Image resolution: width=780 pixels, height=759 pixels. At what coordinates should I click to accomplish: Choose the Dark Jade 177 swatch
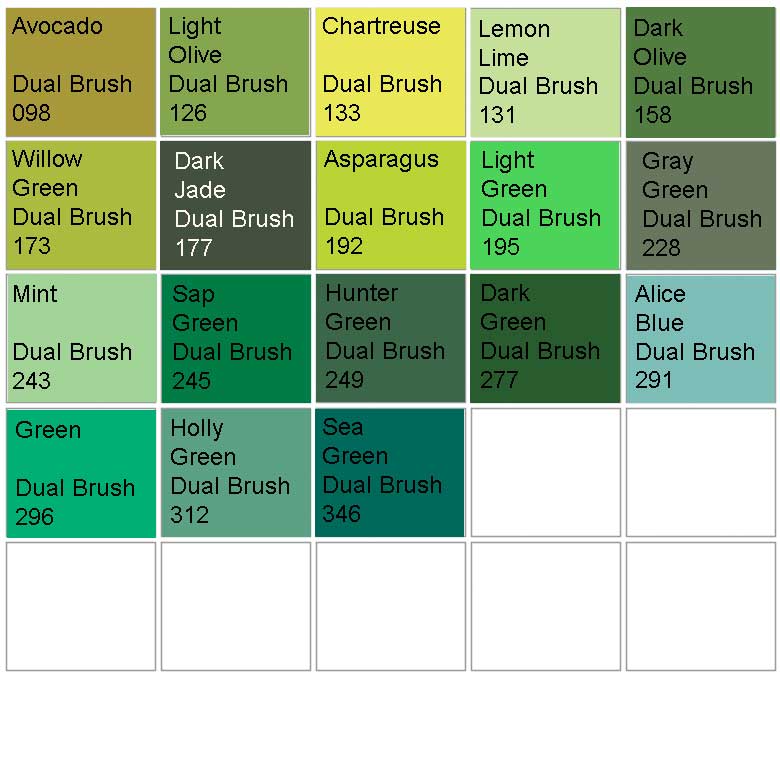236,205
